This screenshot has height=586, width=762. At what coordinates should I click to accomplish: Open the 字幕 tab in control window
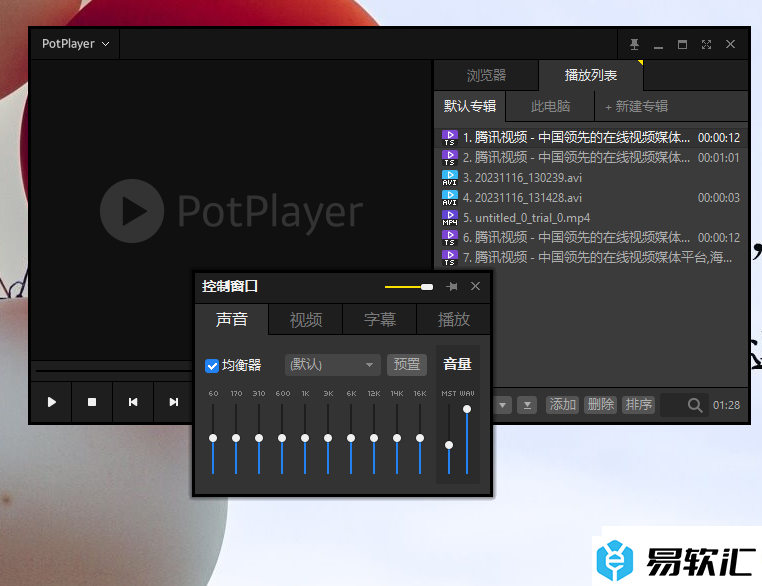coord(380,319)
